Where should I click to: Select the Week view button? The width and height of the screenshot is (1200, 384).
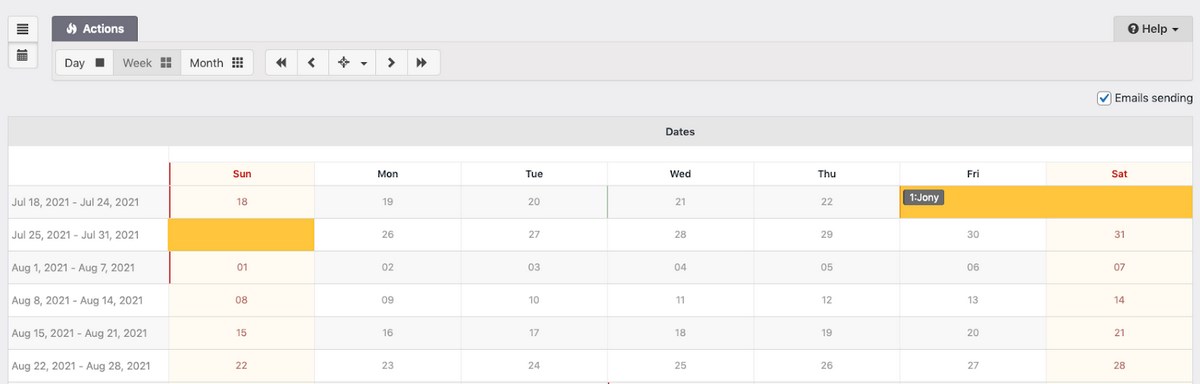click(147, 63)
